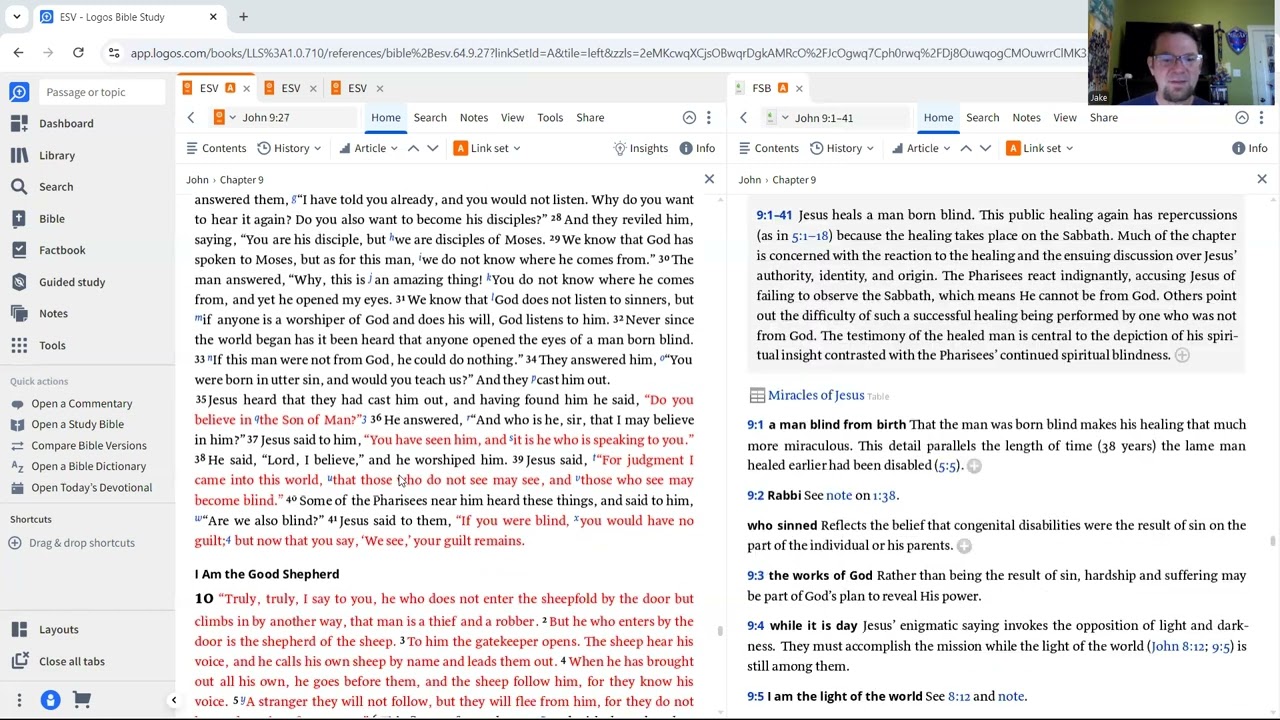Open the Tools sidebar icon
The width and height of the screenshot is (1280, 720).
19,345
